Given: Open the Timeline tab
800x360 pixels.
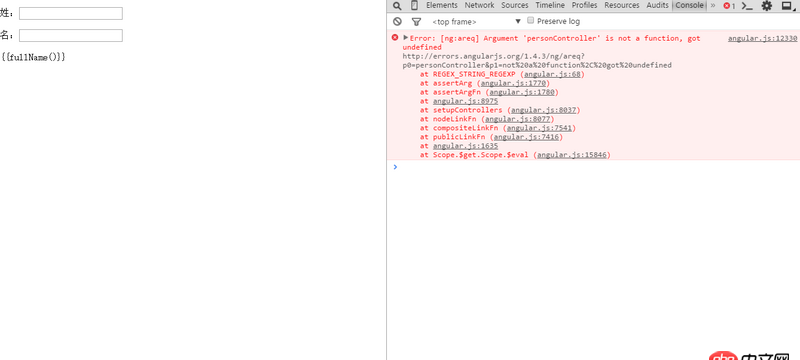Looking at the screenshot, I should [550, 5].
